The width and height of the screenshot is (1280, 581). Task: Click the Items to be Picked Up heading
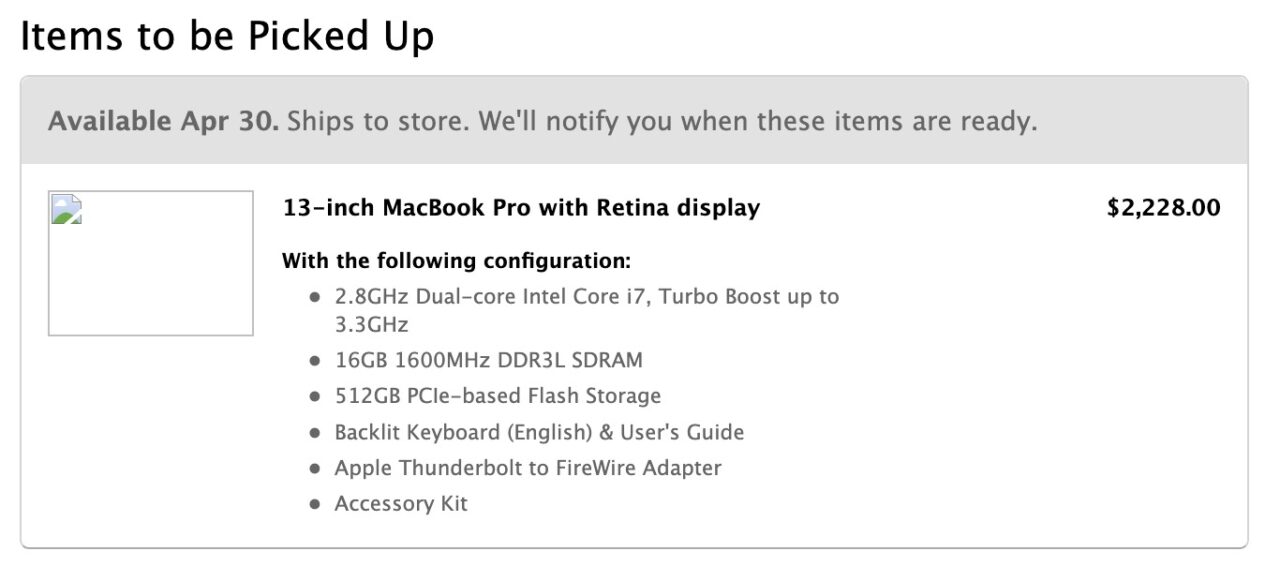click(x=227, y=37)
